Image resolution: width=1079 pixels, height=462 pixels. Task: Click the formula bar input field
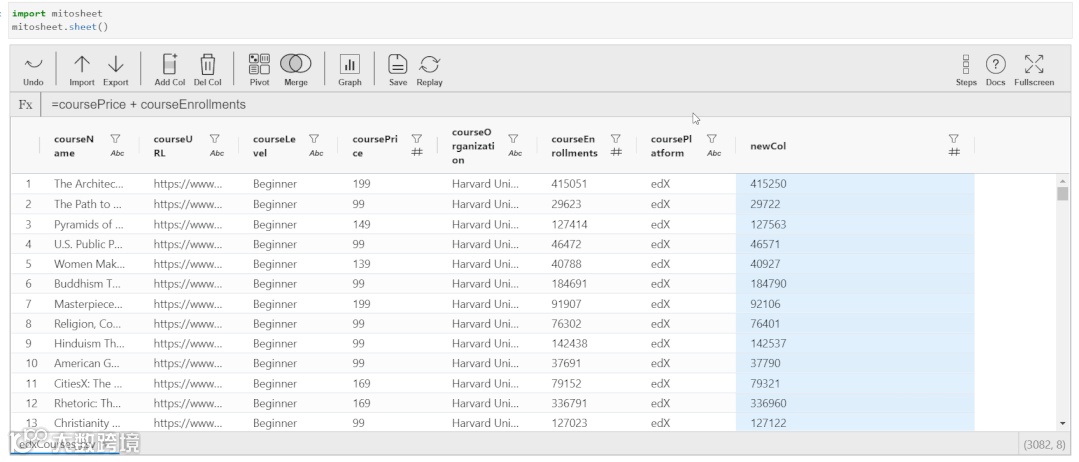tap(500, 104)
